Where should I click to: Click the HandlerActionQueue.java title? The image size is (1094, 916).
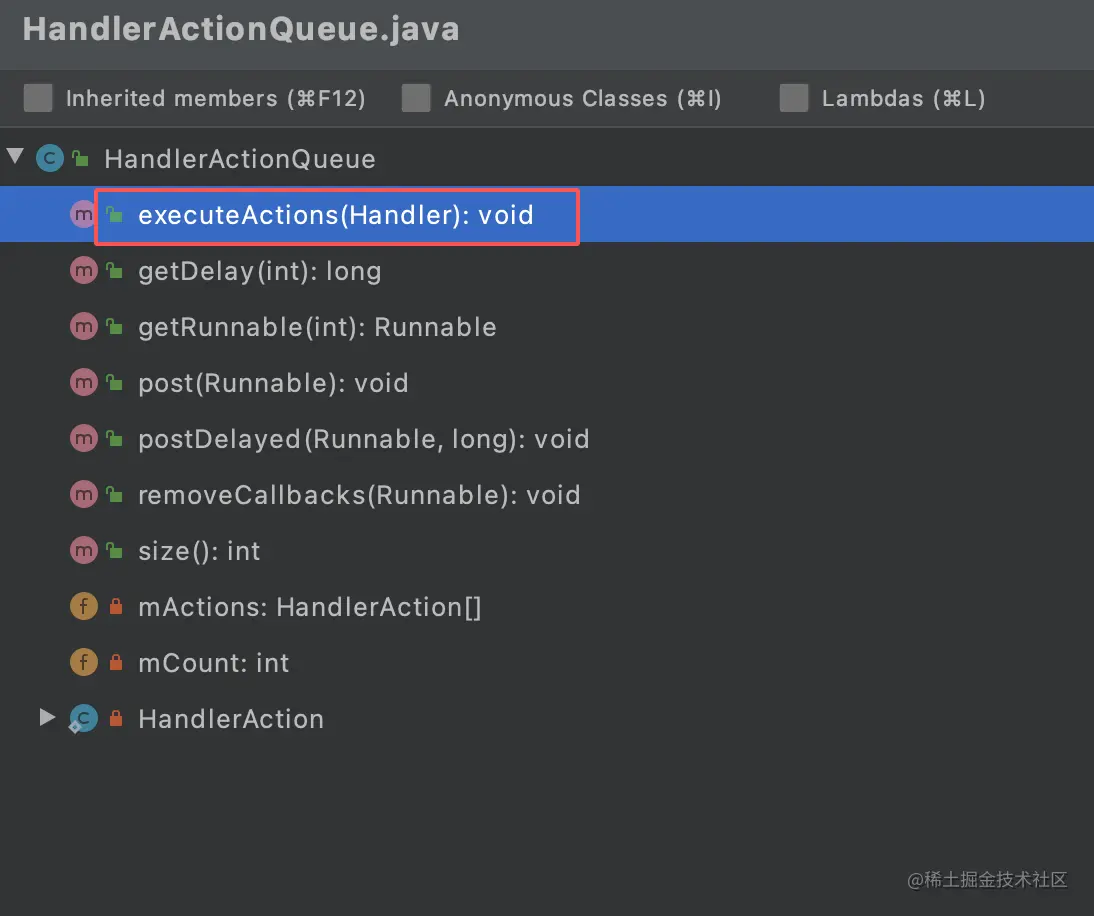click(241, 29)
